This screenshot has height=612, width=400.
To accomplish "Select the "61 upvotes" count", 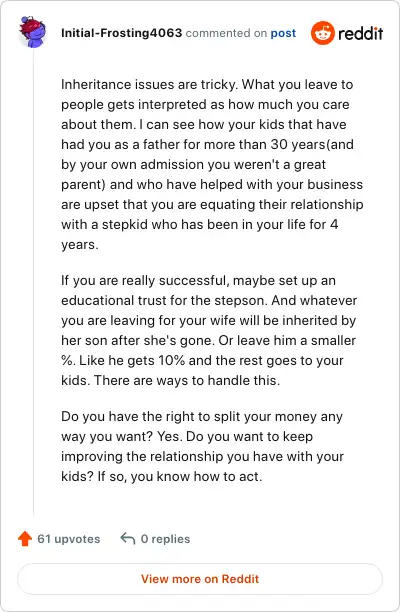I will click(69, 539).
